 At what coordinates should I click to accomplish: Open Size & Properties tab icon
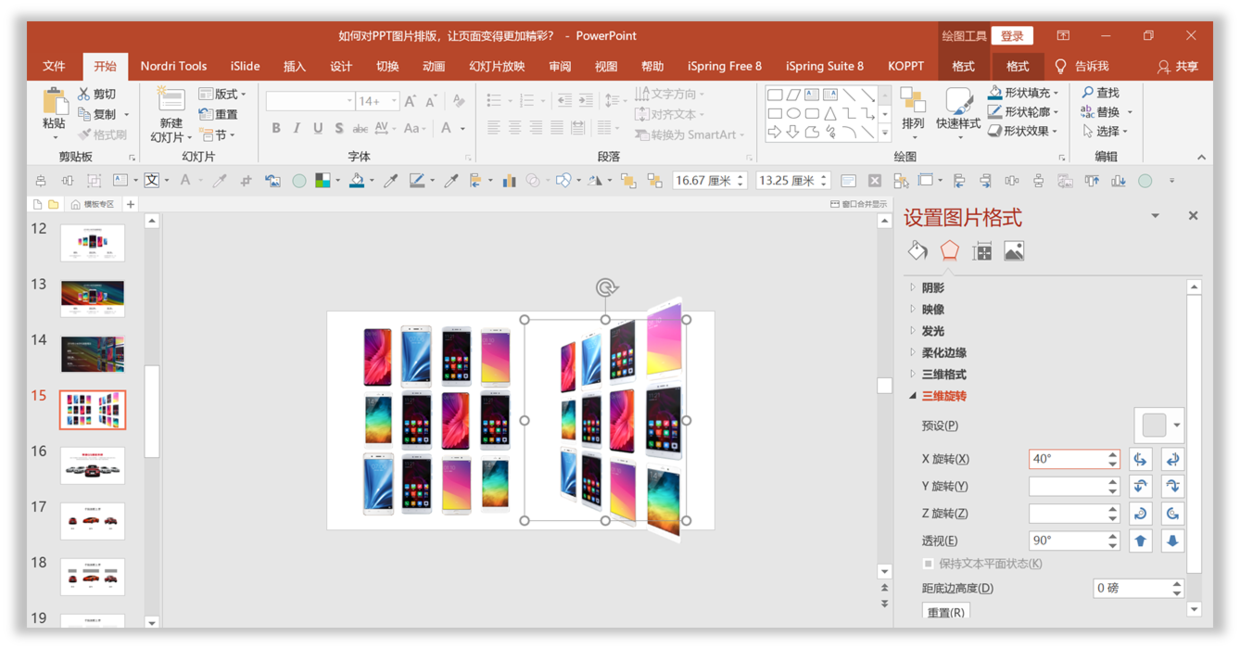click(982, 251)
